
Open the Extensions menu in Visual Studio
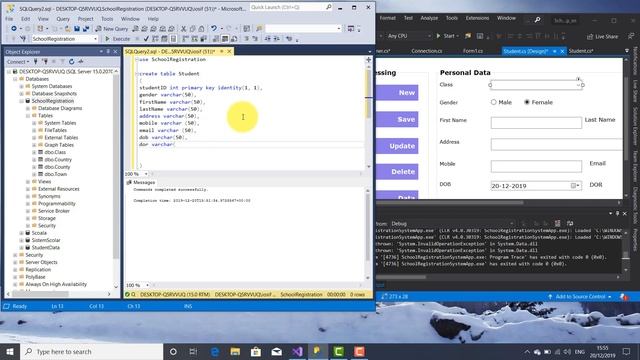[x=477, y=18]
